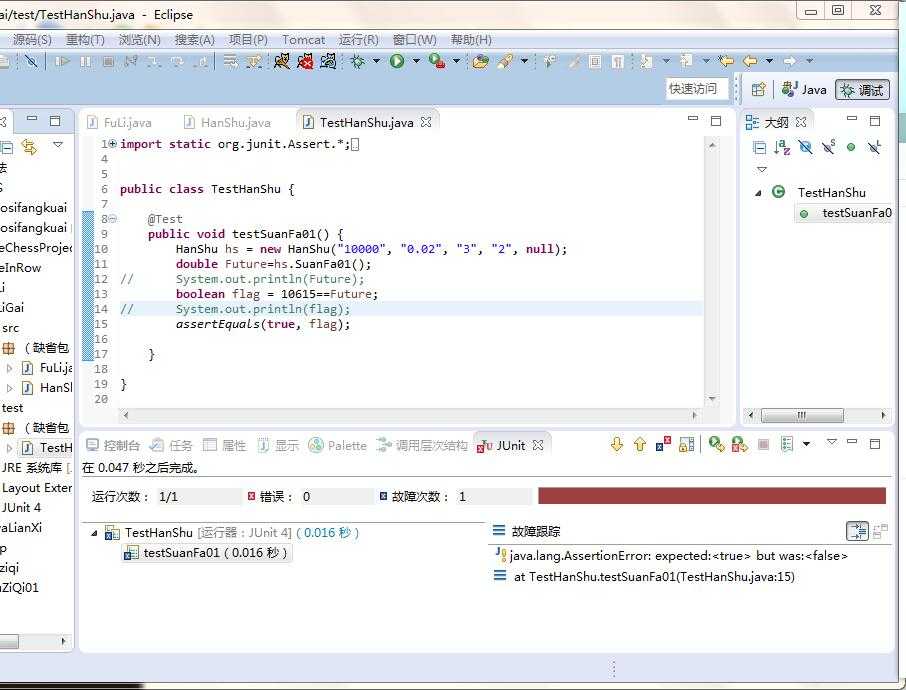Open JUnit view menu triangle

point(831,442)
